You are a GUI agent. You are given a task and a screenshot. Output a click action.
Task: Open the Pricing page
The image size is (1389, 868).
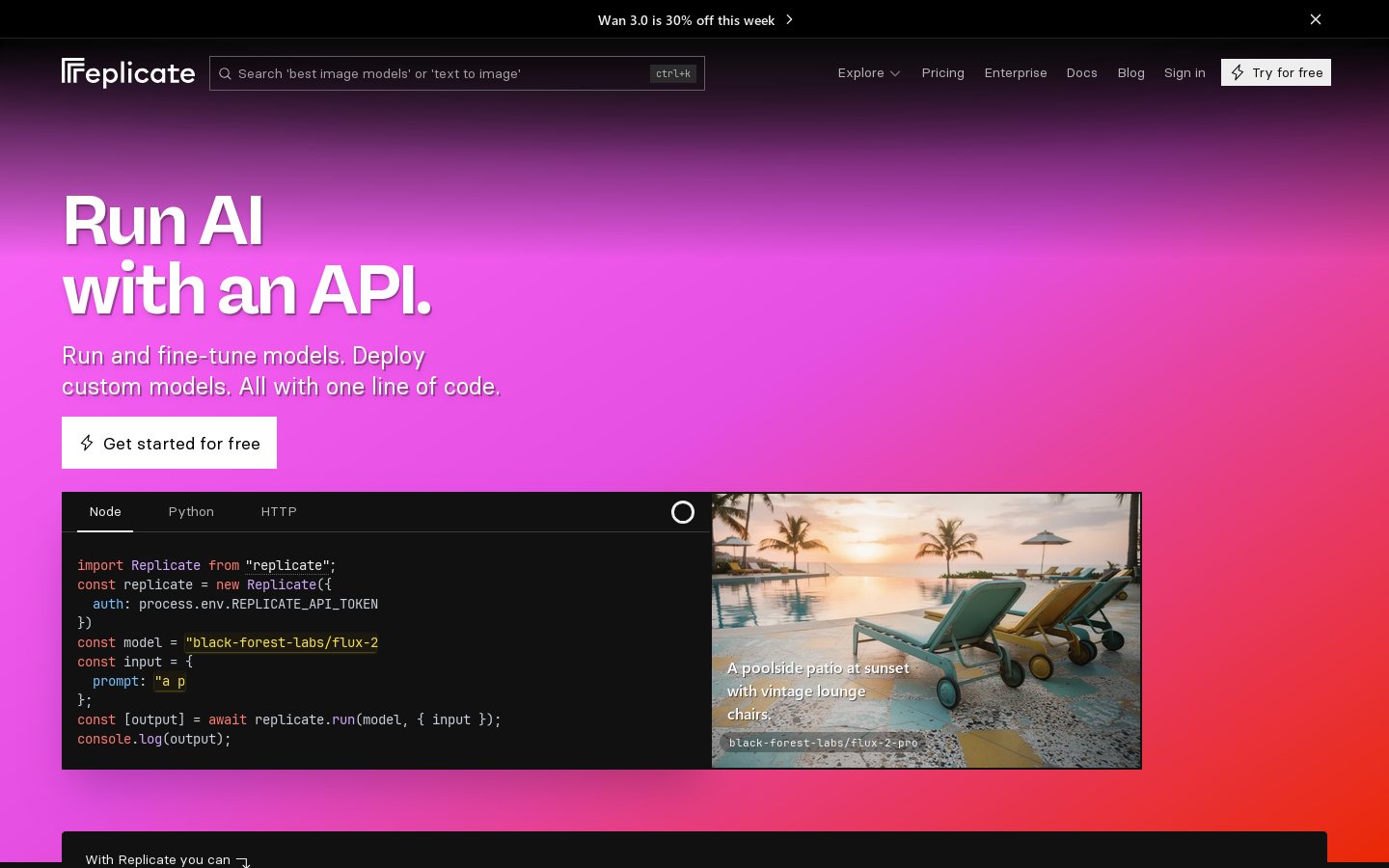click(943, 72)
